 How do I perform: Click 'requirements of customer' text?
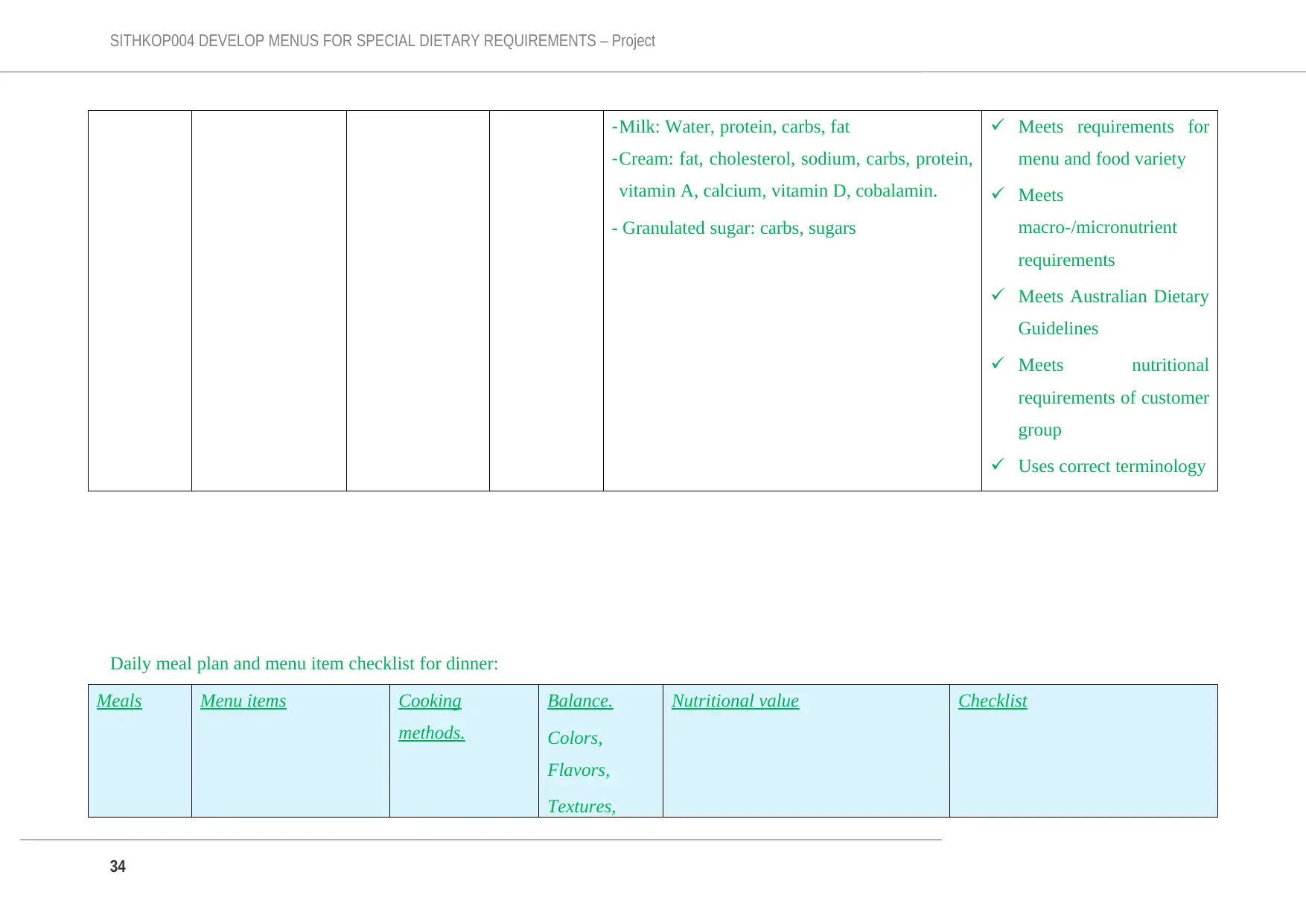pyautogui.click(x=1113, y=398)
